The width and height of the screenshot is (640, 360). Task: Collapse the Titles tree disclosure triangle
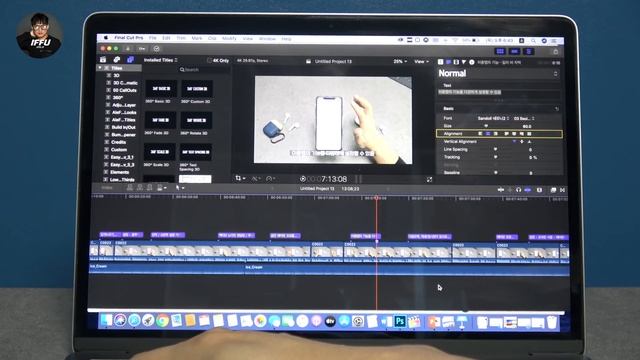pyautogui.click(x=100, y=68)
